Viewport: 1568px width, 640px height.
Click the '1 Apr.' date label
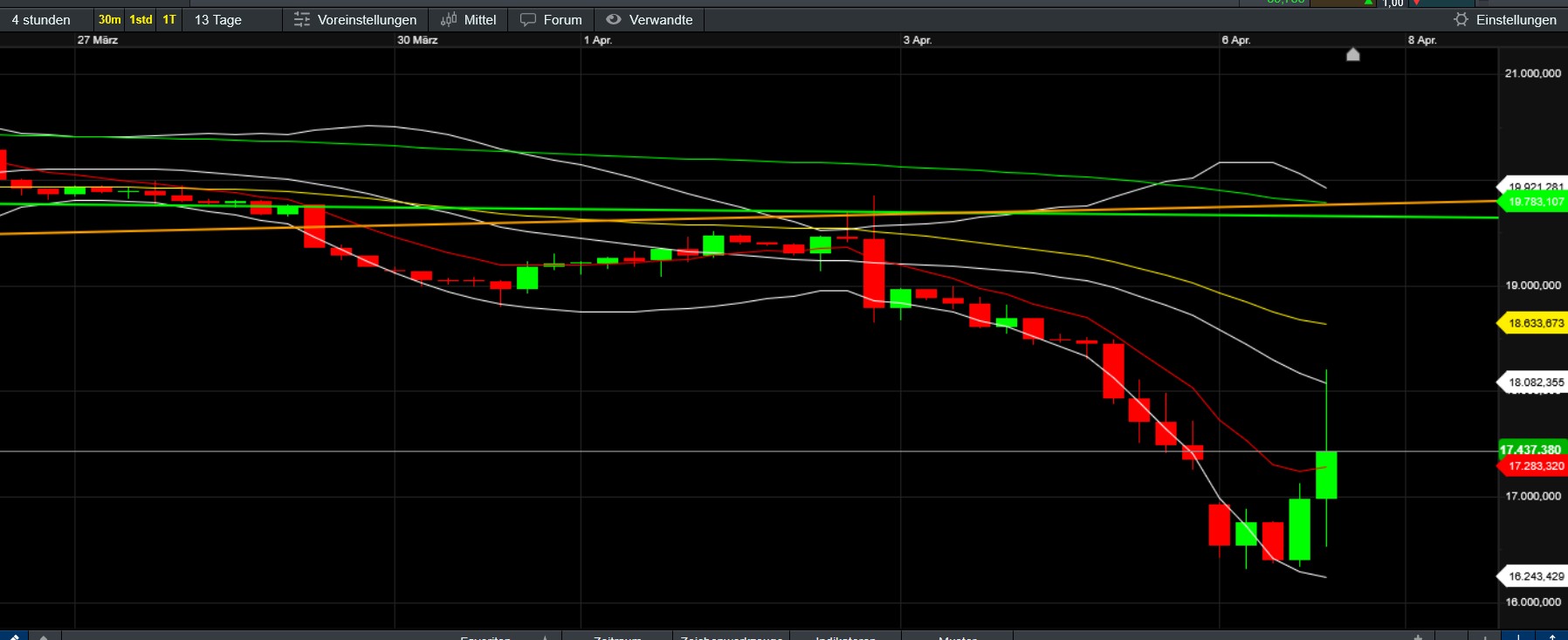point(598,40)
